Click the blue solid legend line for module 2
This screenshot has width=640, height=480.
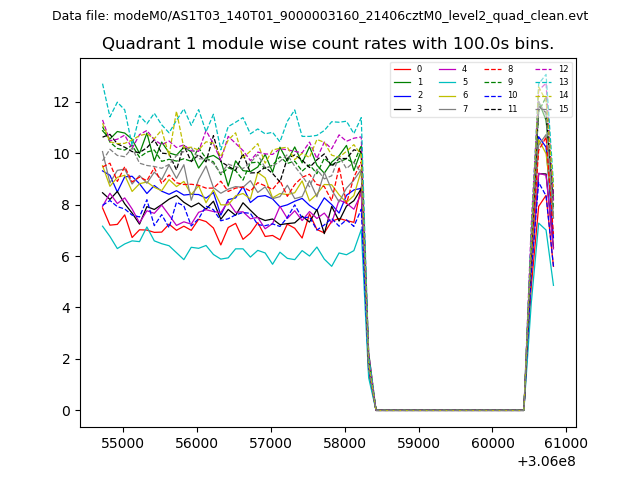403,95
